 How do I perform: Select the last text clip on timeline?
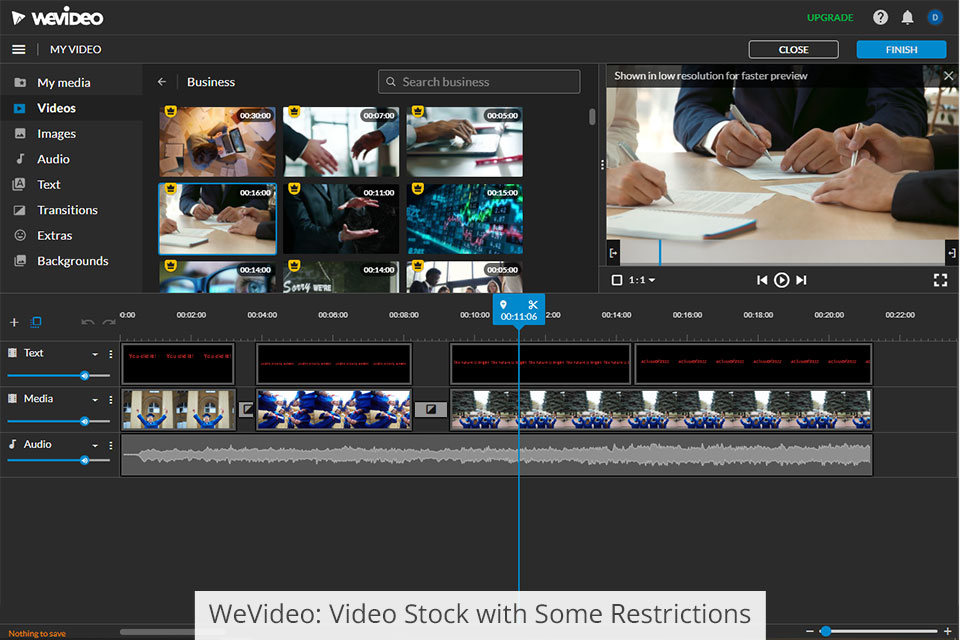753,364
